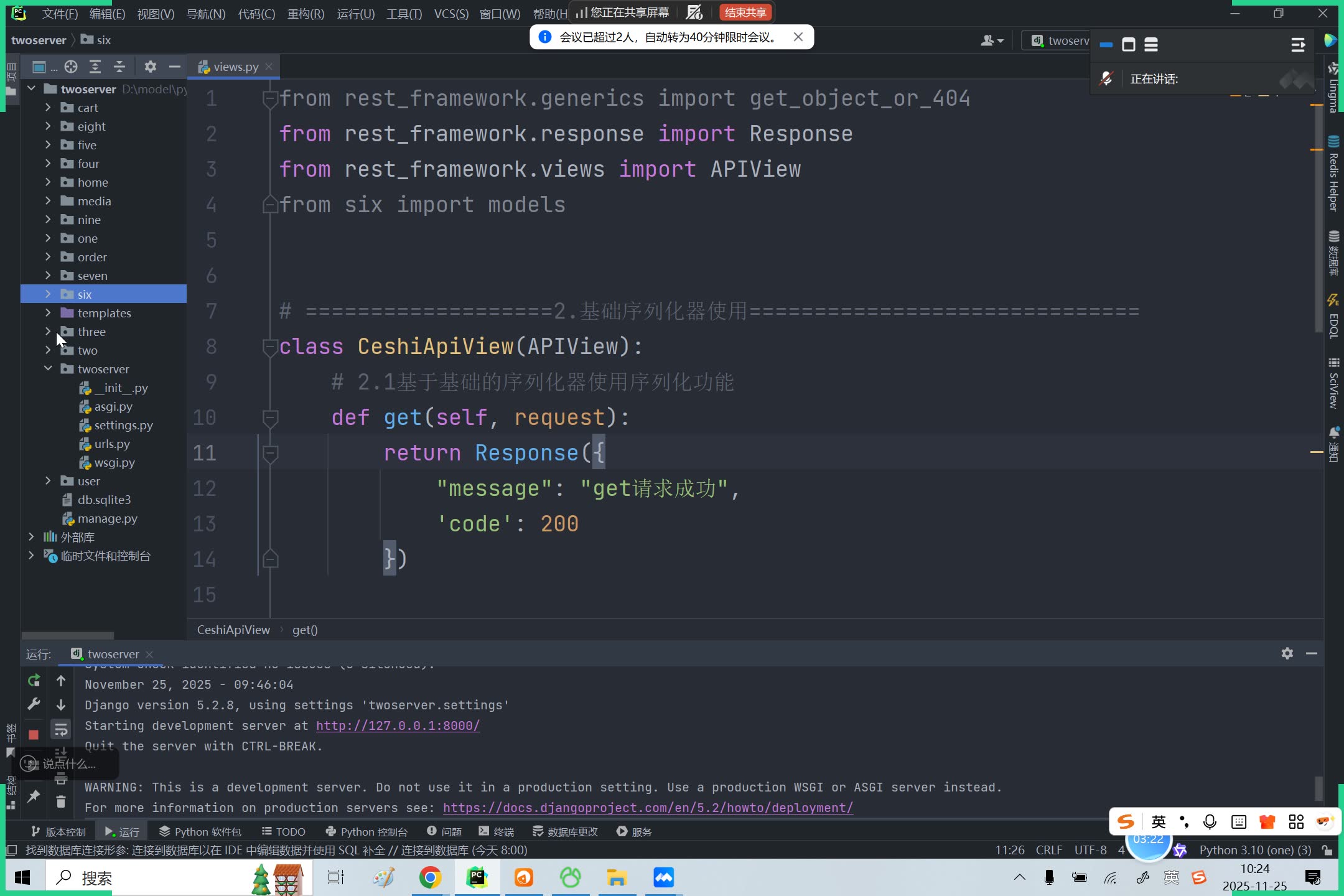Fold the CeshiApiView class at line 8
Viewport: 1344px width, 896px height.
(x=270, y=347)
